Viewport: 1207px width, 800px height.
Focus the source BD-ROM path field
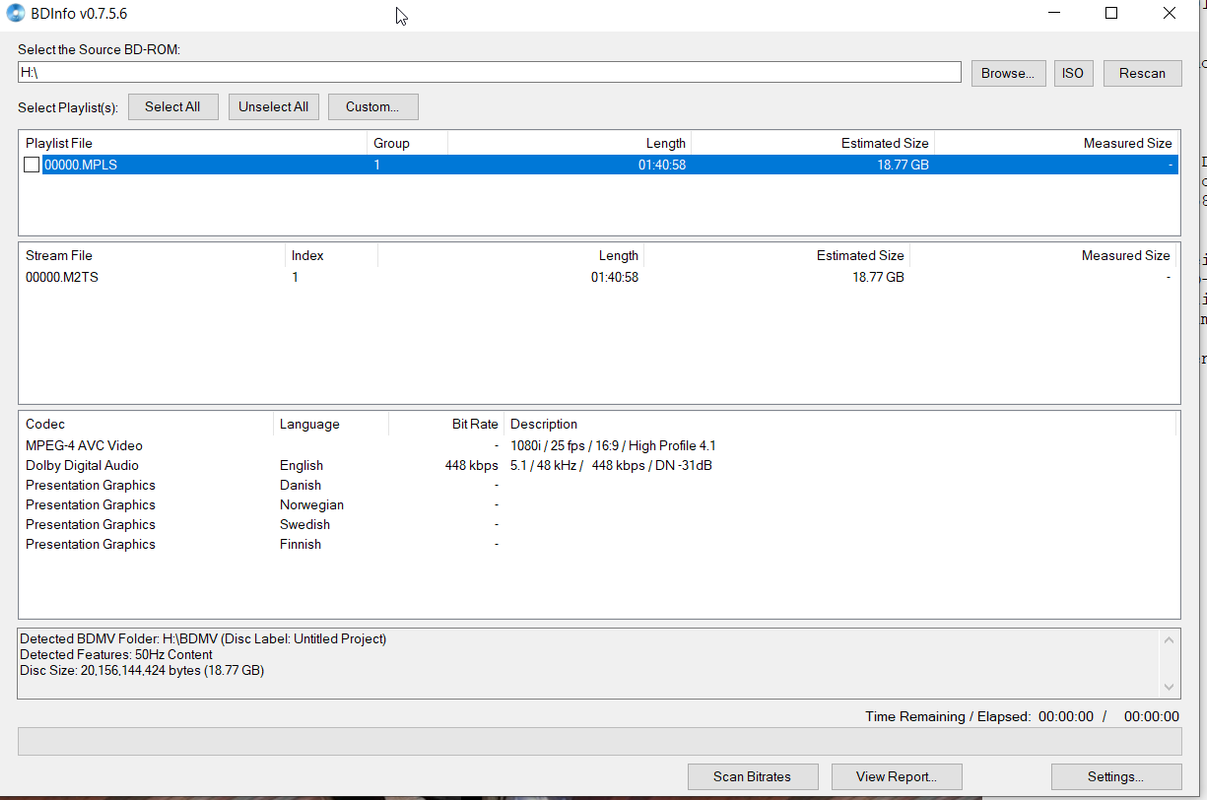[x=489, y=73]
